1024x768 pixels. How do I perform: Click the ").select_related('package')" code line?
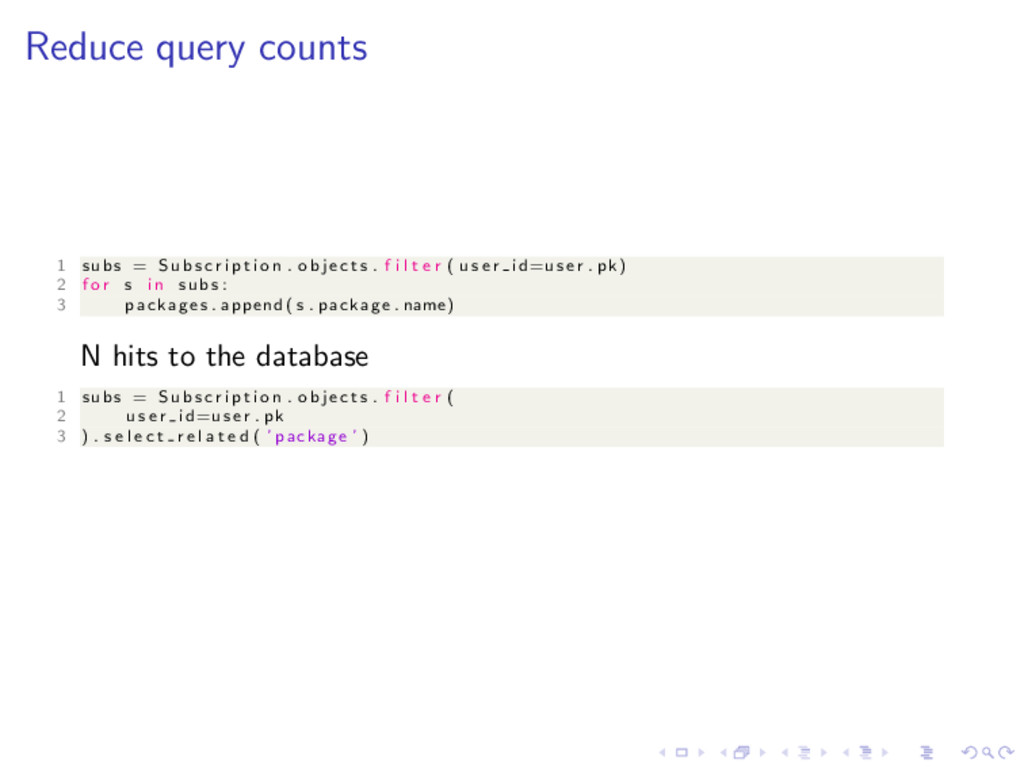point(225,436)
